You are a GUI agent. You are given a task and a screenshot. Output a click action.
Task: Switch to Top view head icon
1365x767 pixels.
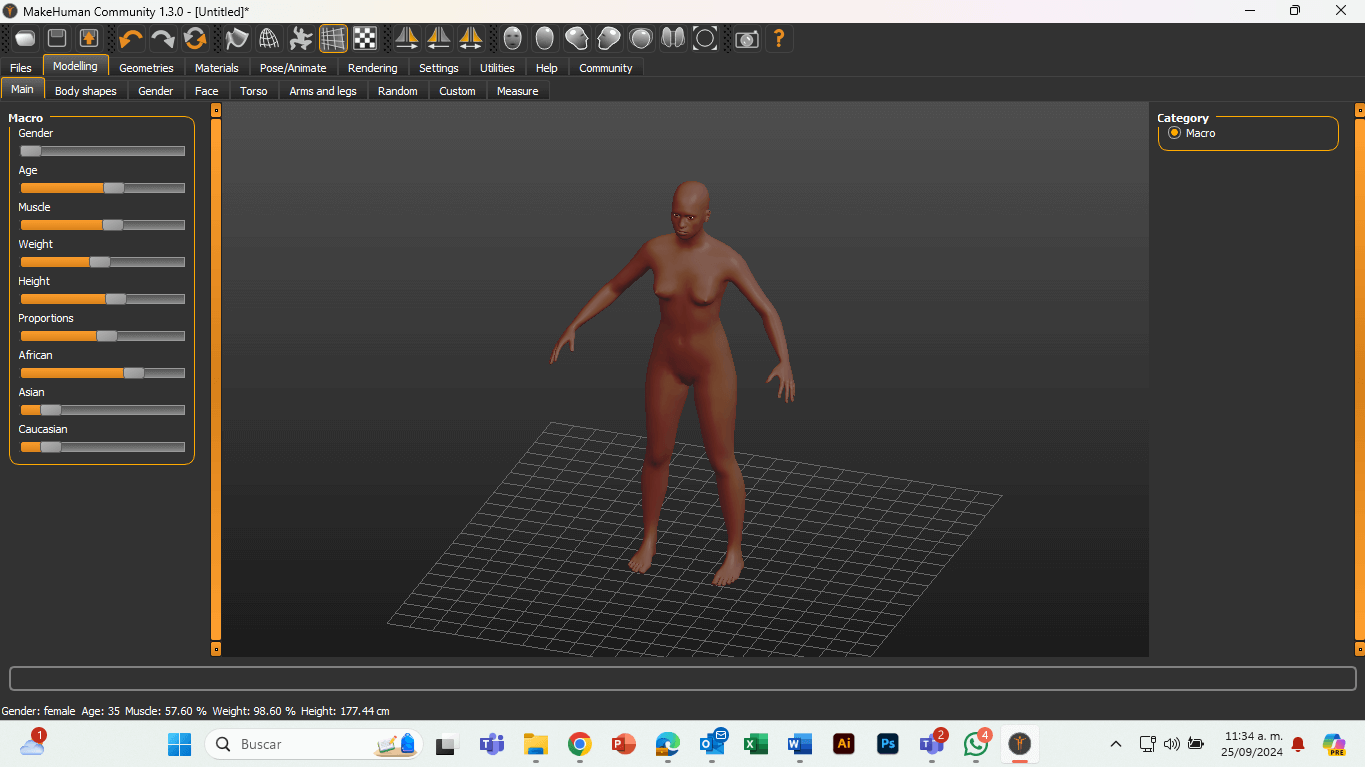pos(641,39)
